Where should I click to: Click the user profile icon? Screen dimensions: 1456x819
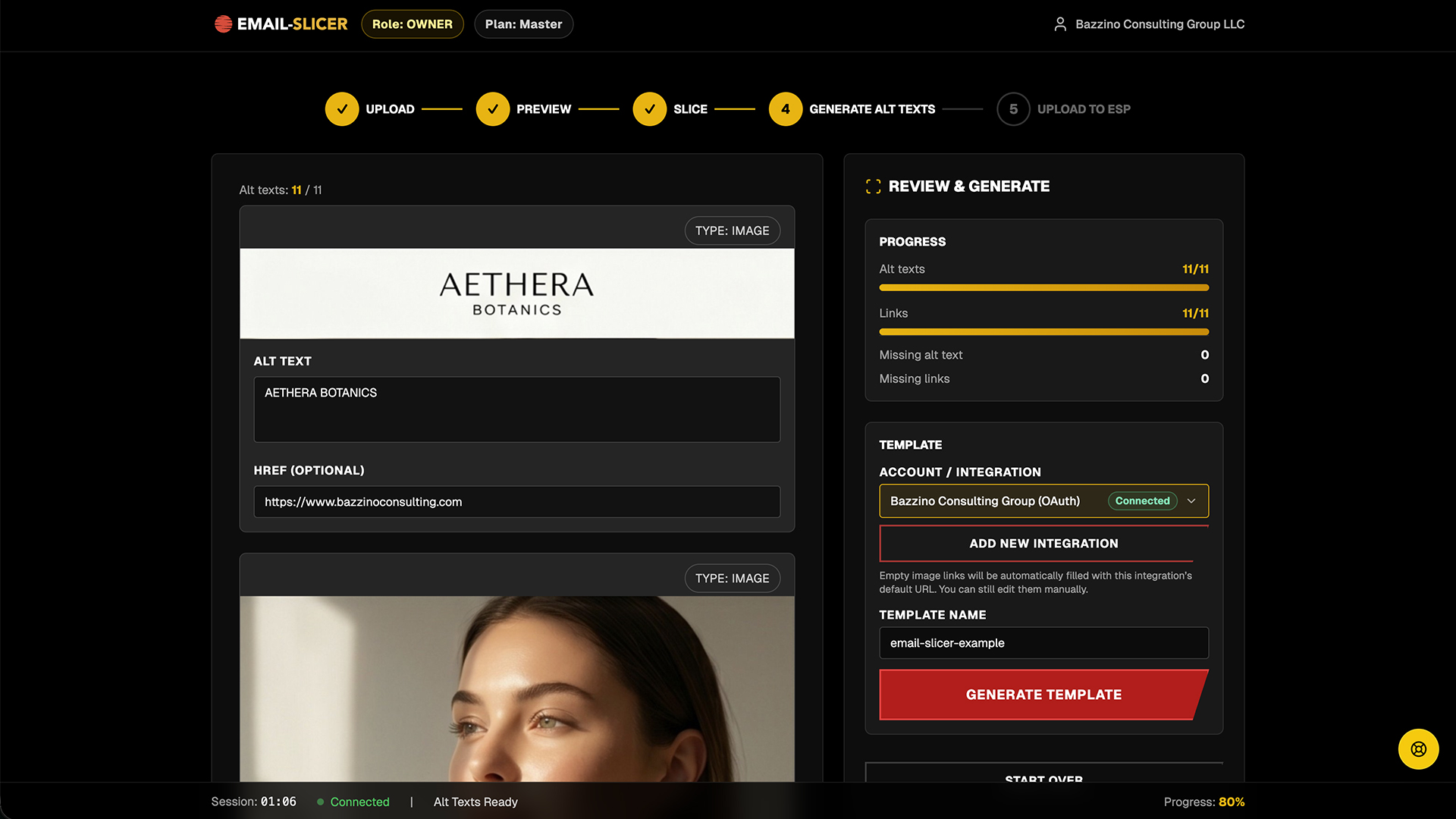(1060, 24)
